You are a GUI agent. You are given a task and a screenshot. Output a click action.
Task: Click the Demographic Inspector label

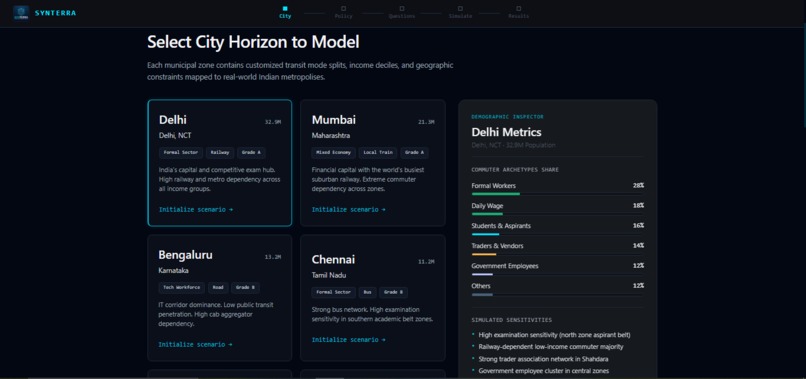click(507, 117)
